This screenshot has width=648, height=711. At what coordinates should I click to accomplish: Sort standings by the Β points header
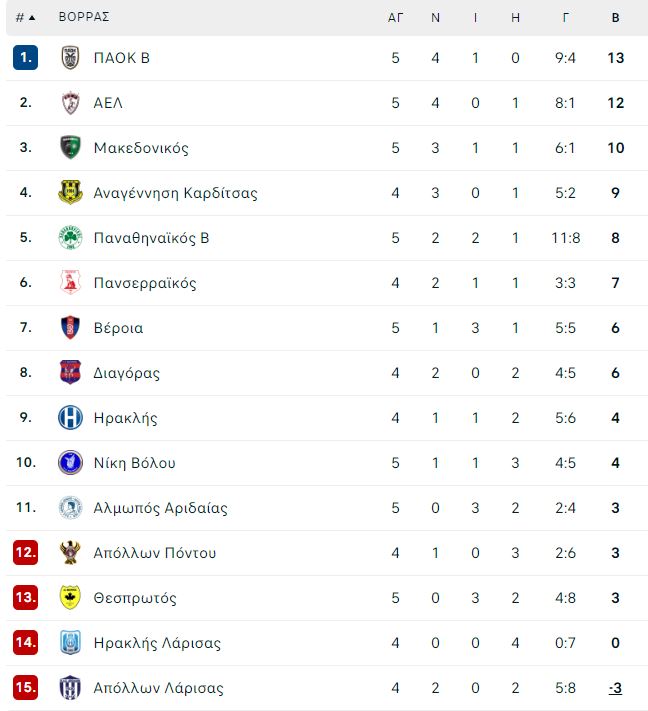tap(615, 18)
